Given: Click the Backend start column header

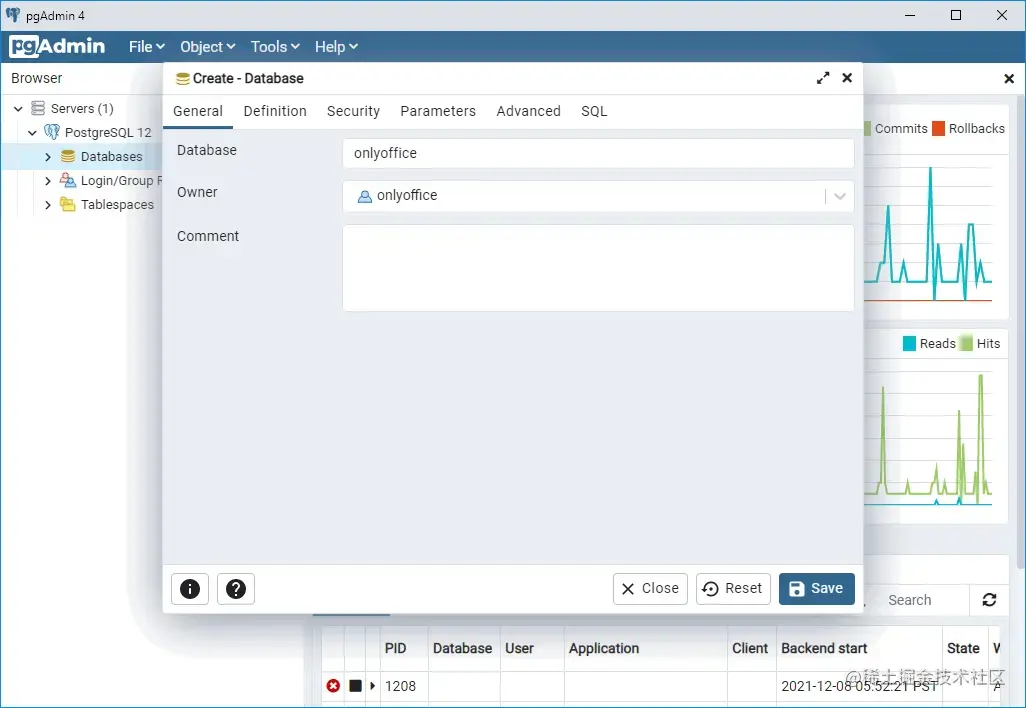Looking at the screenshot, I should click(824, 648).
